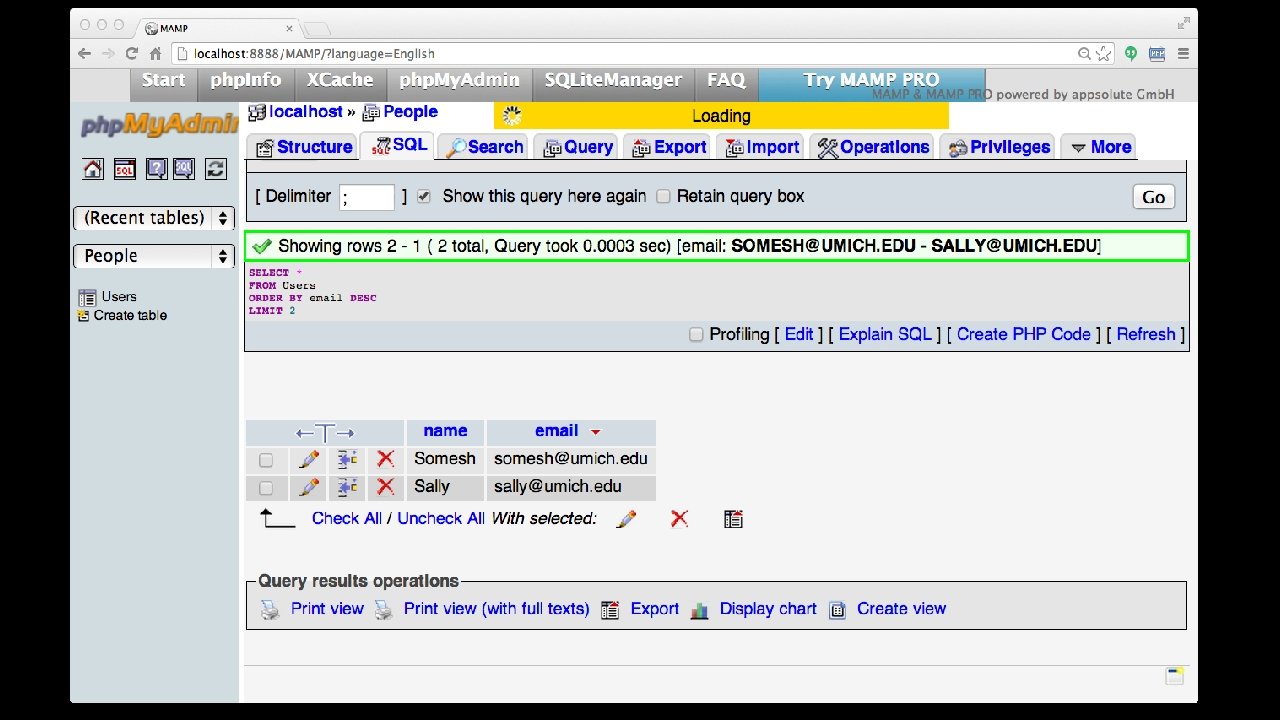The height and width of the screenshot is (720, 1280).
Task: Expand the More tab menu
Action: [x=1100, y=147]
